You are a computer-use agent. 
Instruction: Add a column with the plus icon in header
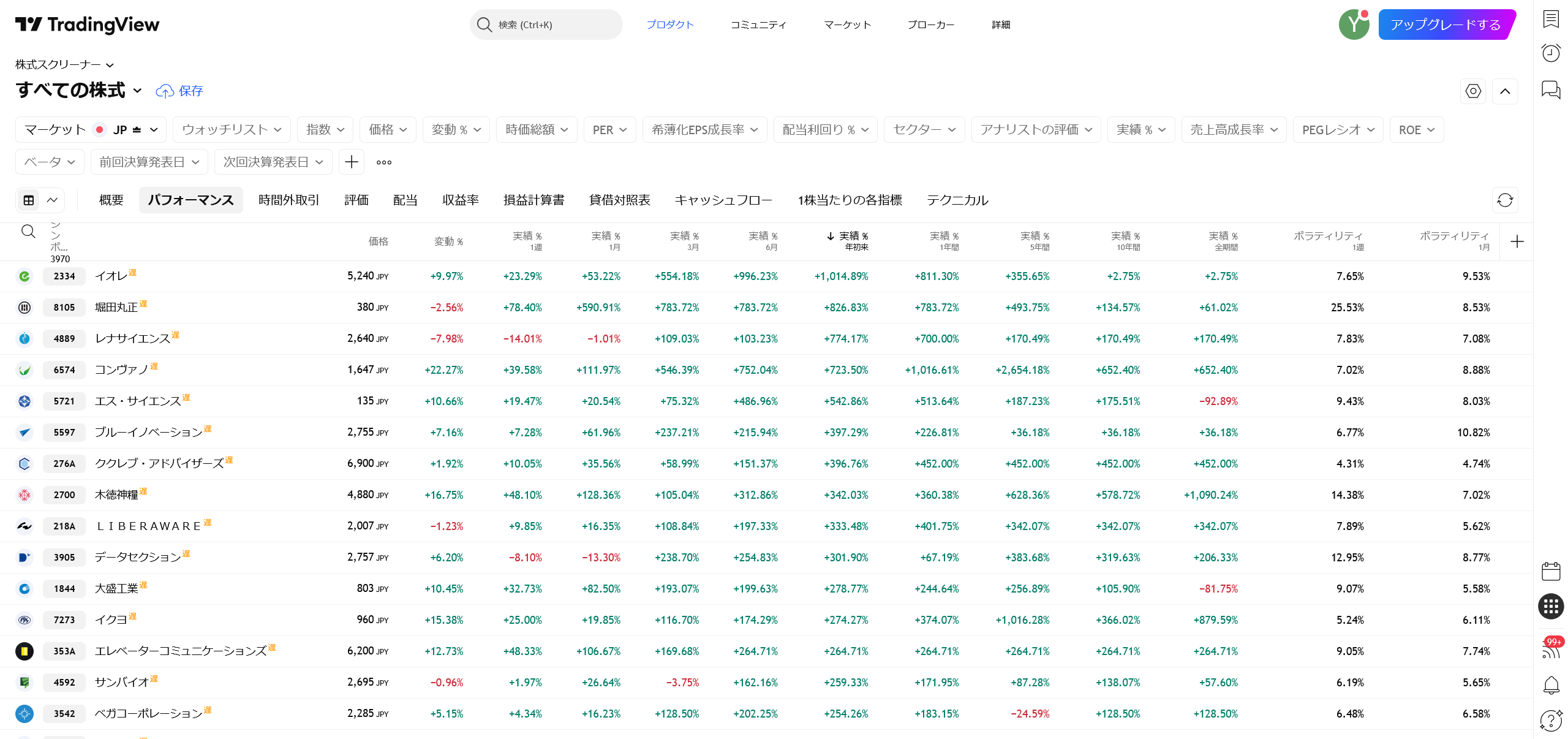tap(1517, 242)
